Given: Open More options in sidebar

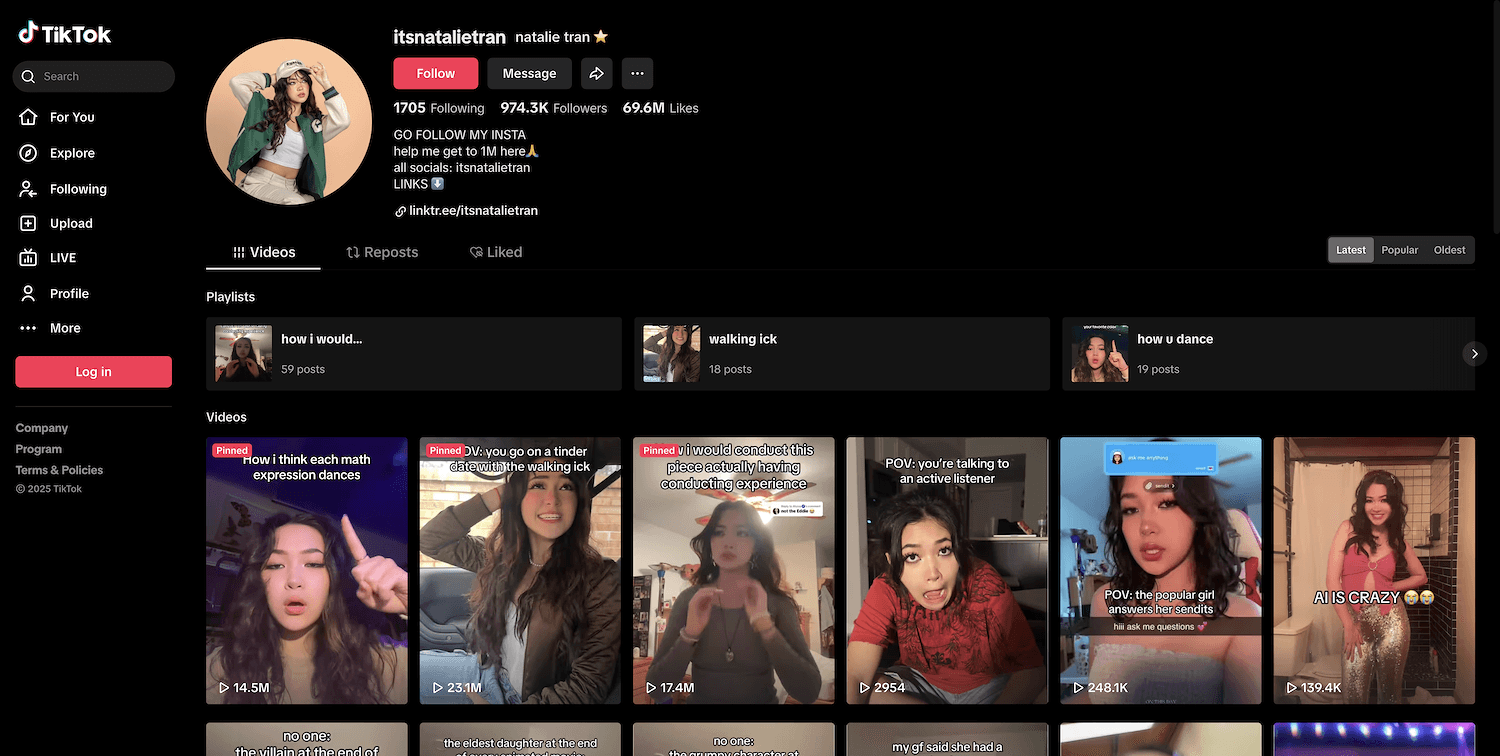Looking at the screenshot, I should [64, 328].
